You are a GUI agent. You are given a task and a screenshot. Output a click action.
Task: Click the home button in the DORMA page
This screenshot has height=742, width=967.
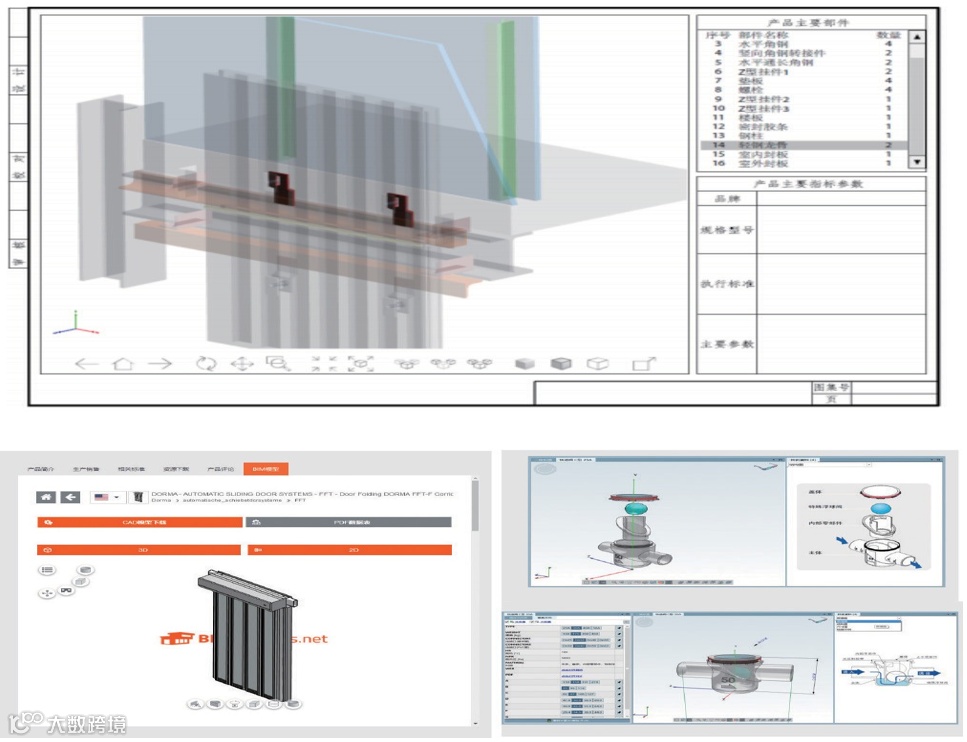click(x=46, y=497)
